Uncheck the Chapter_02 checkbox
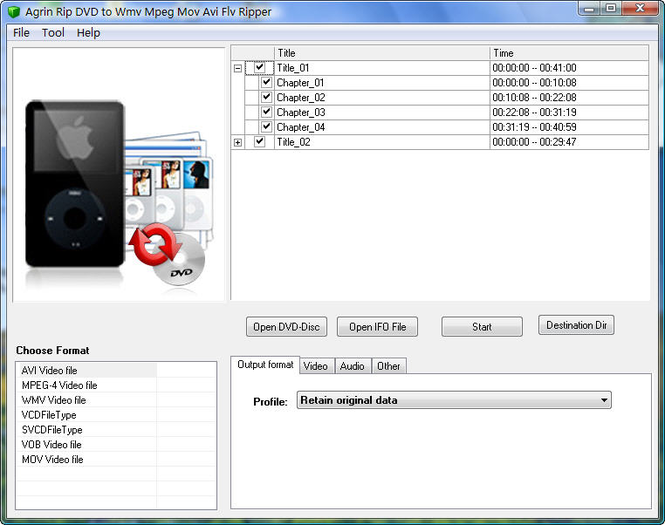Image resolution: width=665 pixels, height=525 pixels. (266, 97)
